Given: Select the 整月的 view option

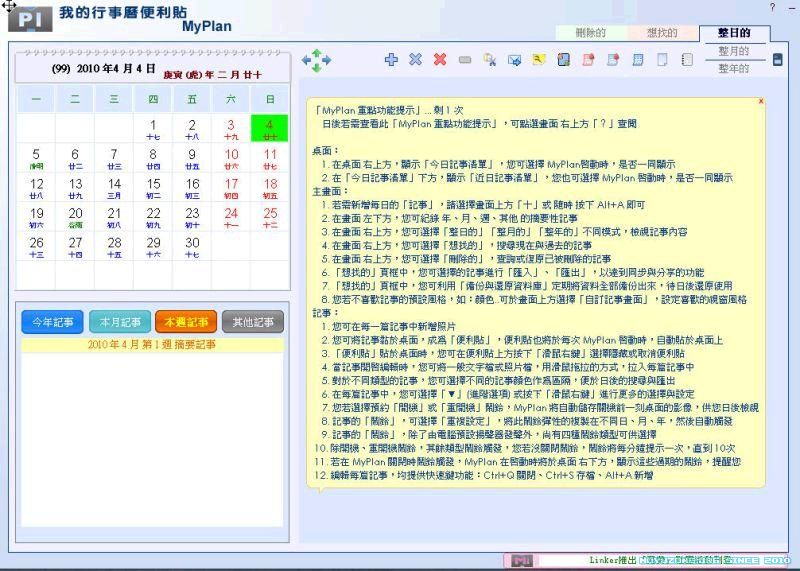Looking at the screenshot, I should click(x=734, y=51).
